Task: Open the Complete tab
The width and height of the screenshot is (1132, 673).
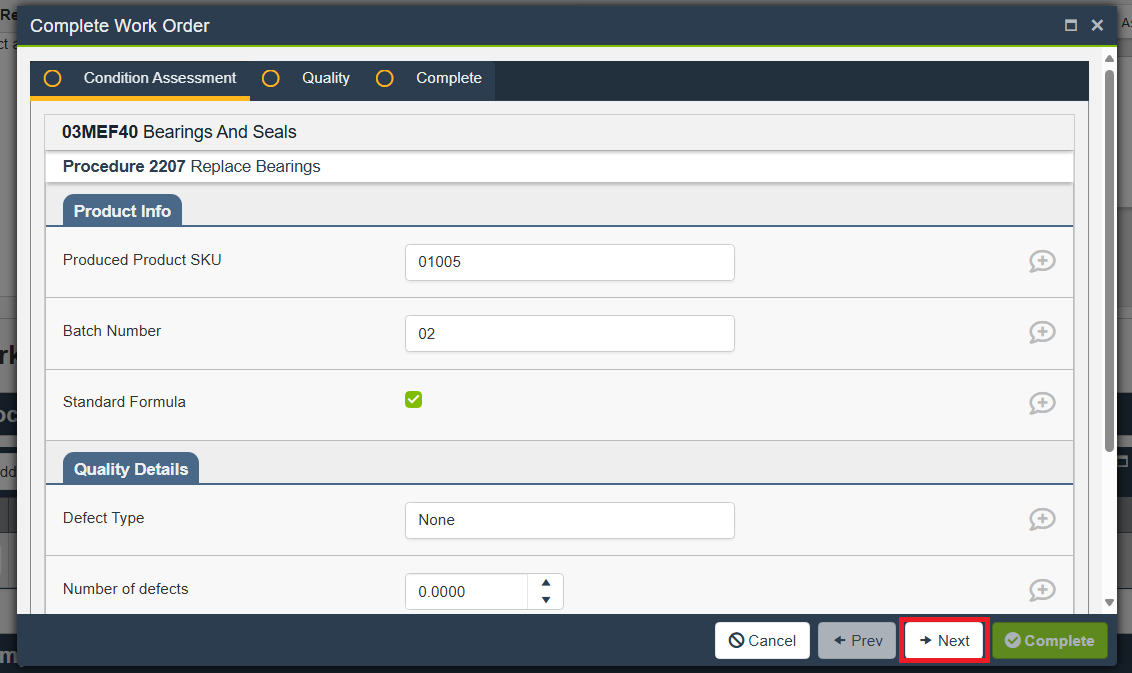Action: (x=448, y=78)
